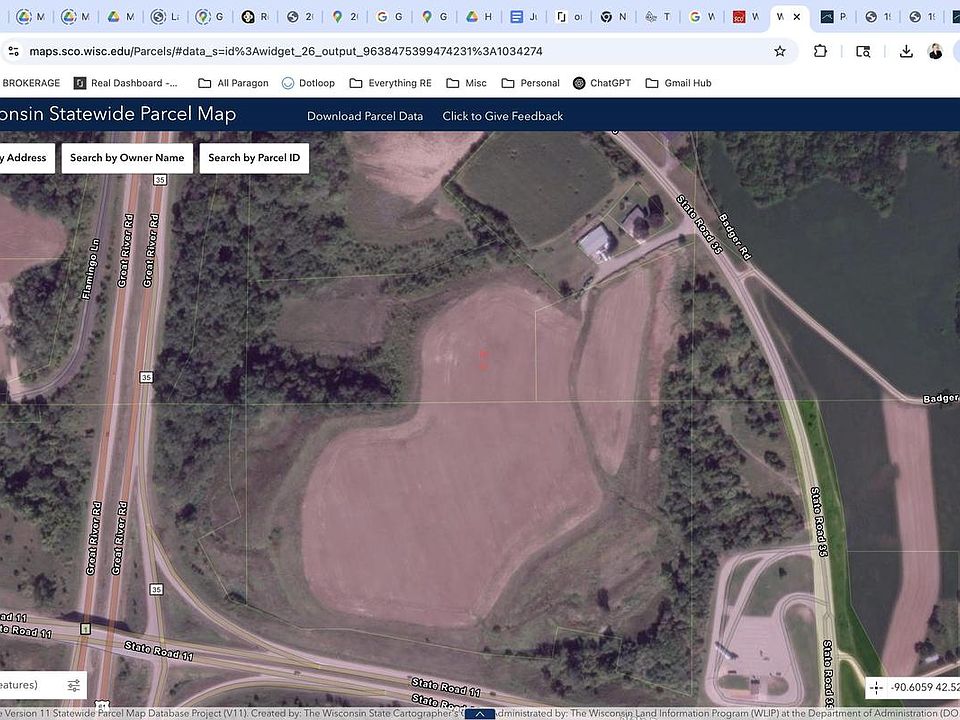Screen dimensions: 960x720
Task: Expand the bottom attribute table arrow
Action: click(480, 714)
